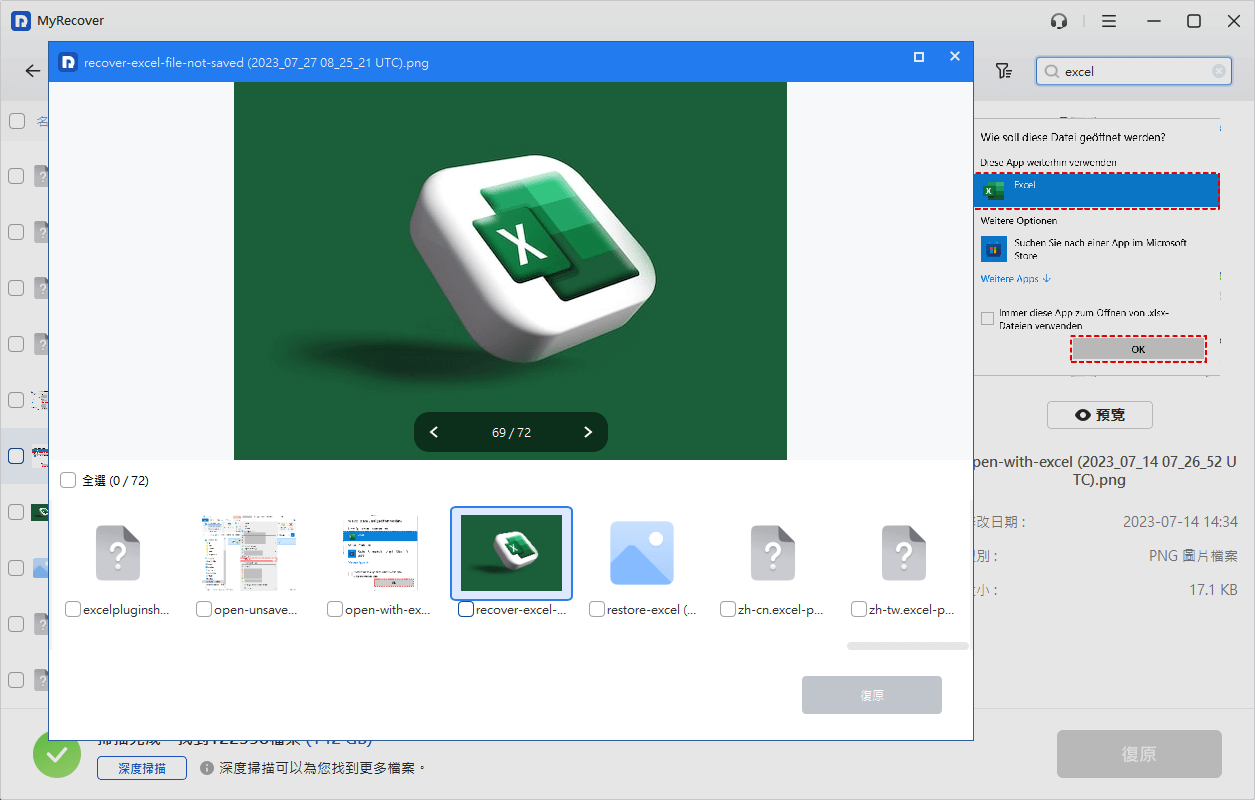Click the "69 / 72" image counter
The width and height of the screenshot is (1255, 800).
(x=511, y=432)
